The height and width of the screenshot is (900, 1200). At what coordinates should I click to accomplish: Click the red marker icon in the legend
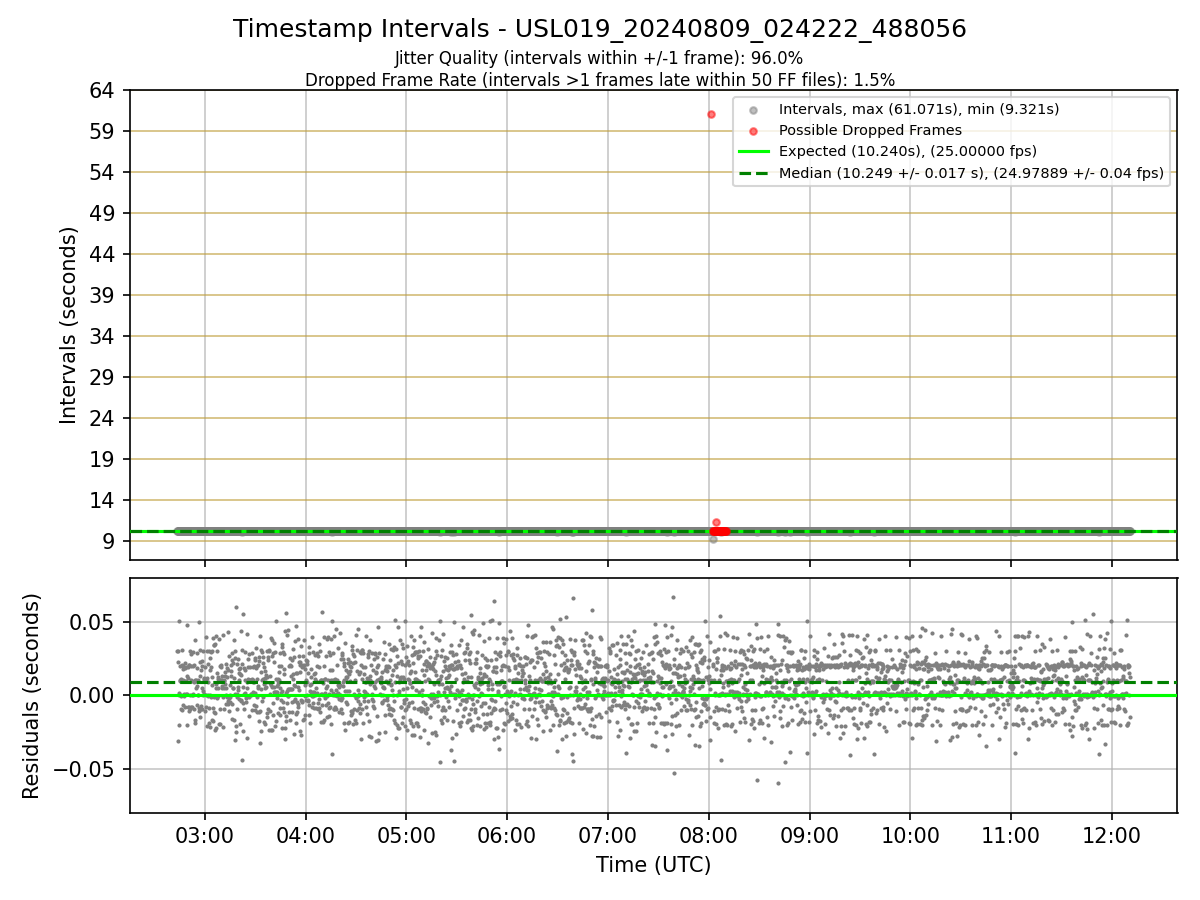click(x=753, y=131)
